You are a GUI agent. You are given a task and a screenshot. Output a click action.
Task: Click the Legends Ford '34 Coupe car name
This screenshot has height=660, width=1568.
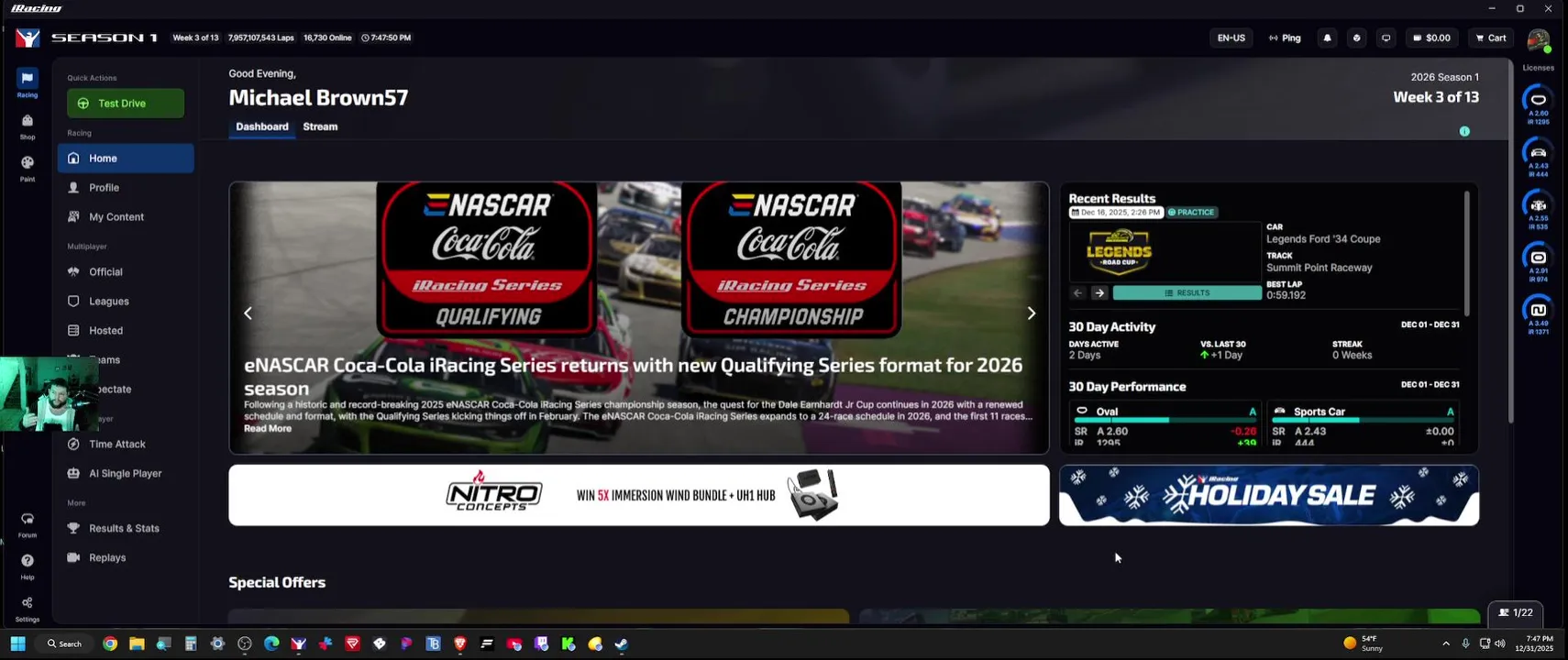(x=1323, y=239)
